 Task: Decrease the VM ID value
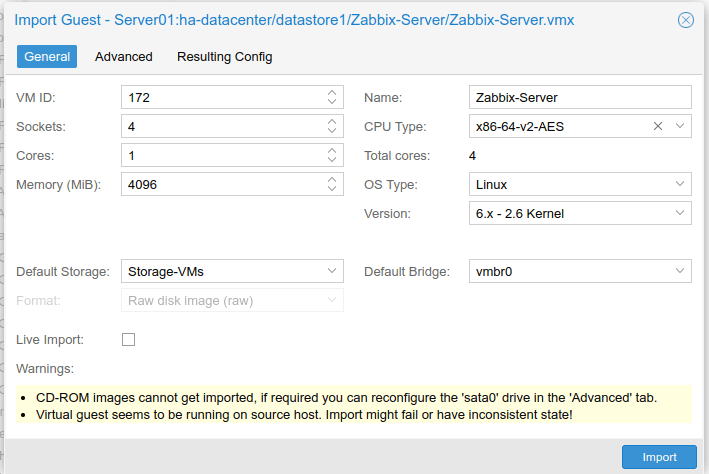[x=332, y=101]
